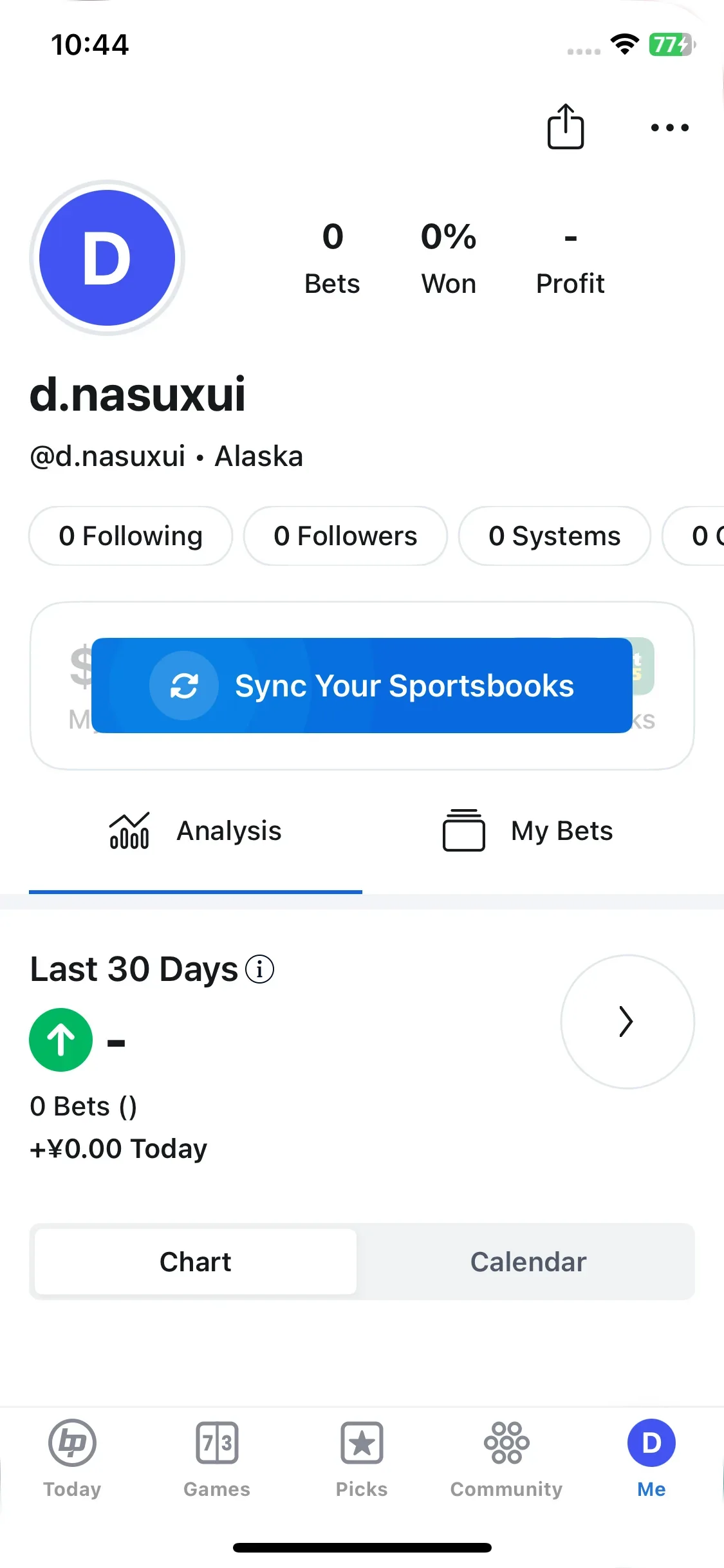Image resolution: width=724 pixels, height=1568 pixels.
Task: Go to the Games scoreboard icon
Action: 217,1443
